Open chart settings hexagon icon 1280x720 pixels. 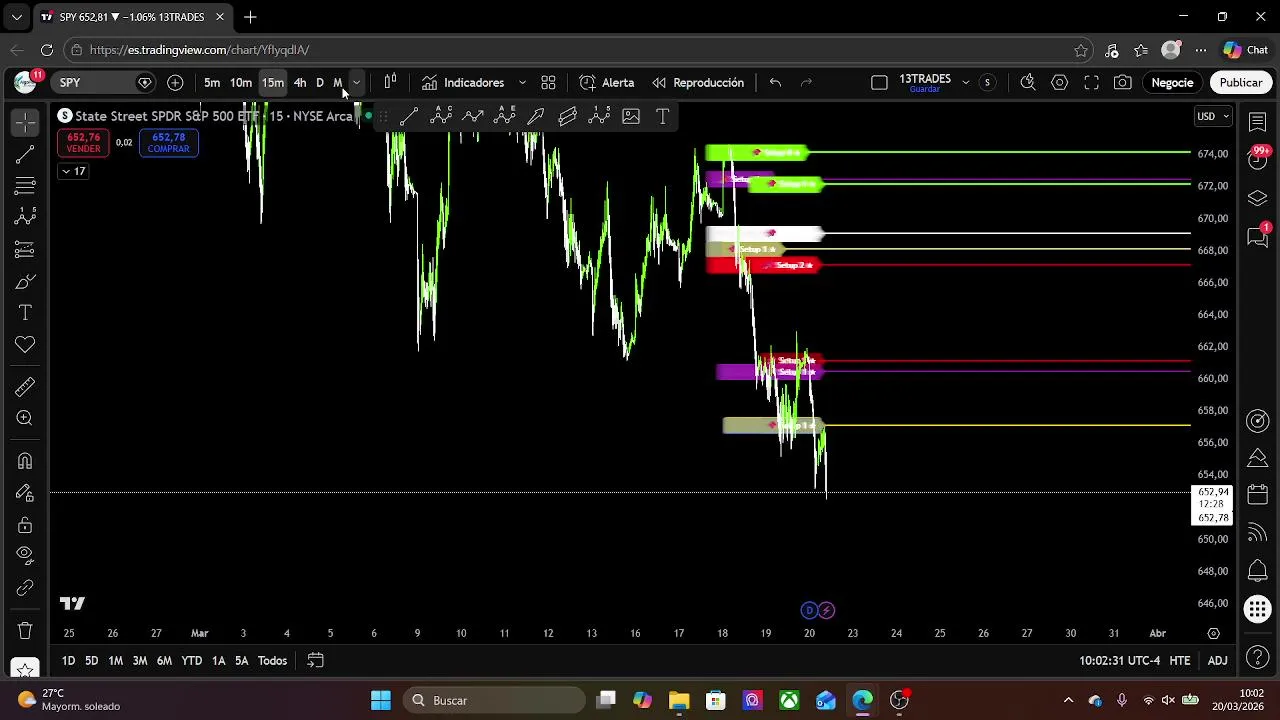click(x=1059, y=83)
